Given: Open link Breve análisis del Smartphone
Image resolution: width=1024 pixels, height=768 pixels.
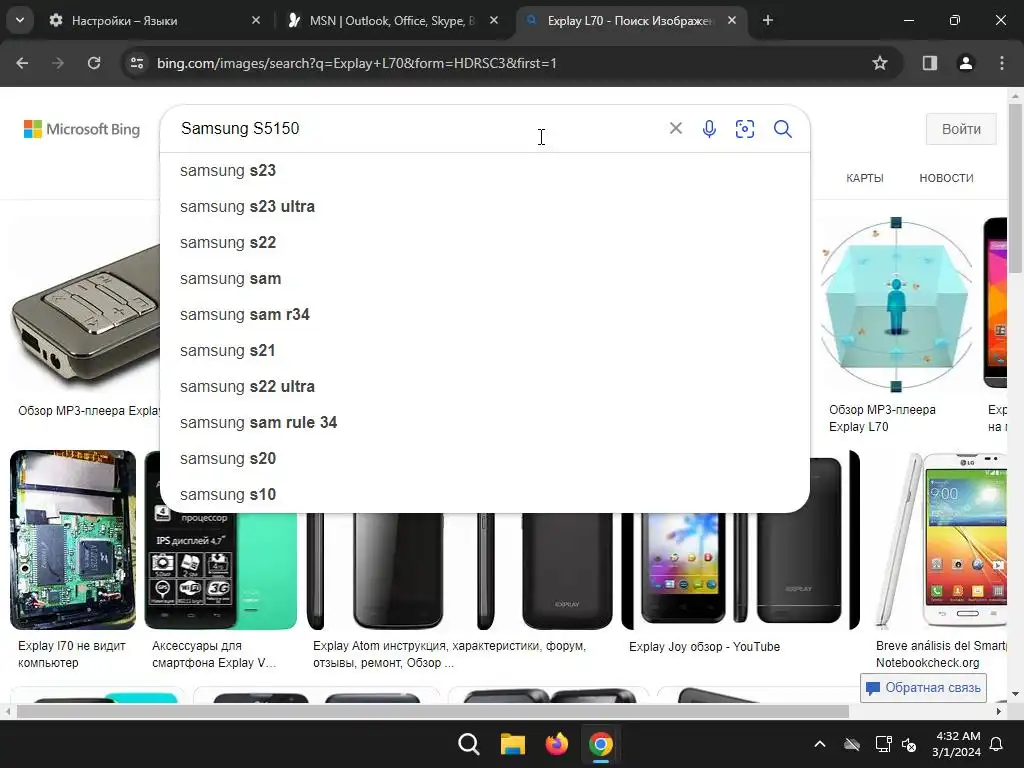Looking at the screenshot, I should (941, 654).
